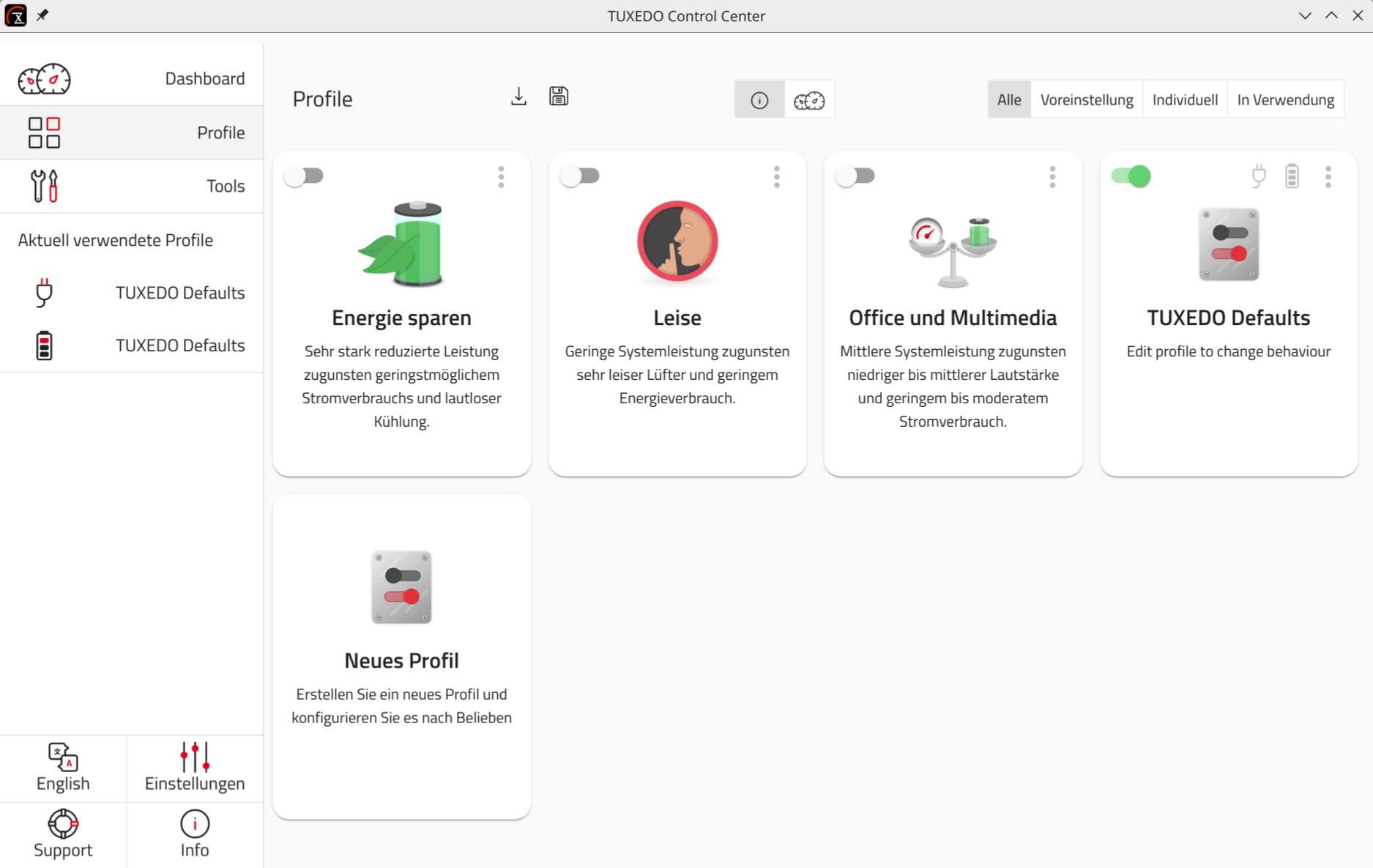The width and height of the screenshot is (1373, 868).
Task: Open Energie sparen three-dot menu
Action: (x=501, y=176)
